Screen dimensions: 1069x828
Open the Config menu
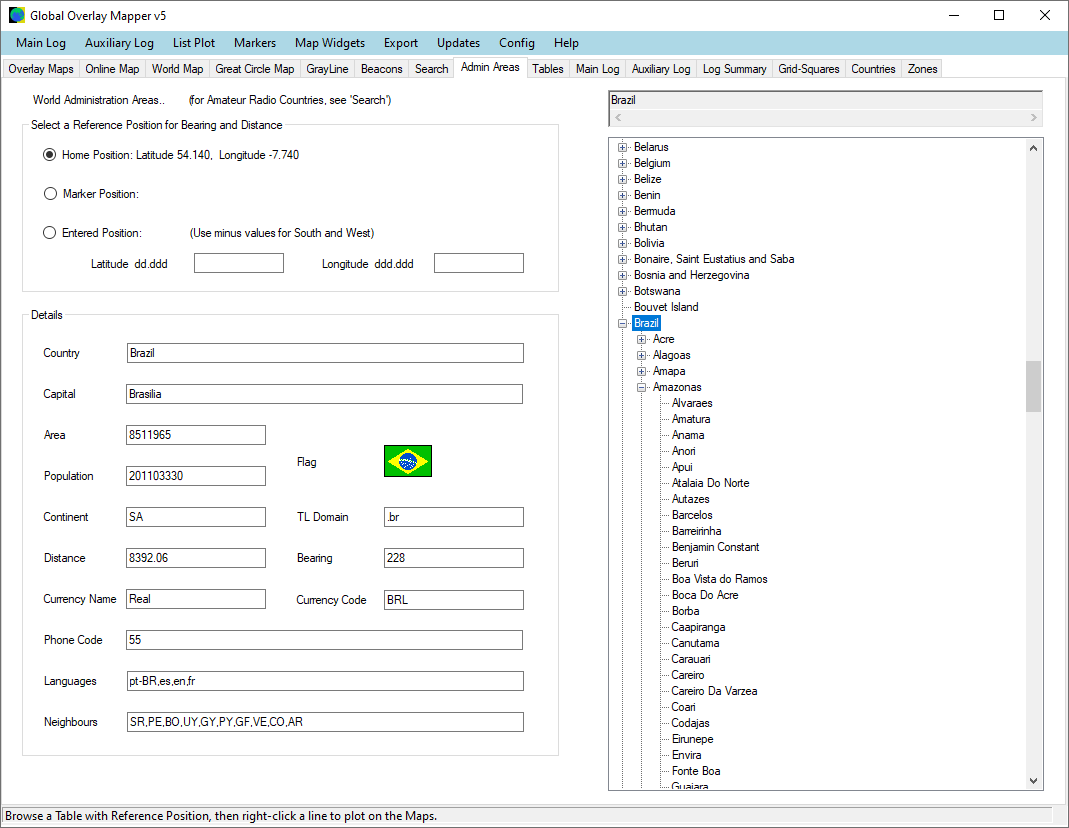tap(517, 43)
